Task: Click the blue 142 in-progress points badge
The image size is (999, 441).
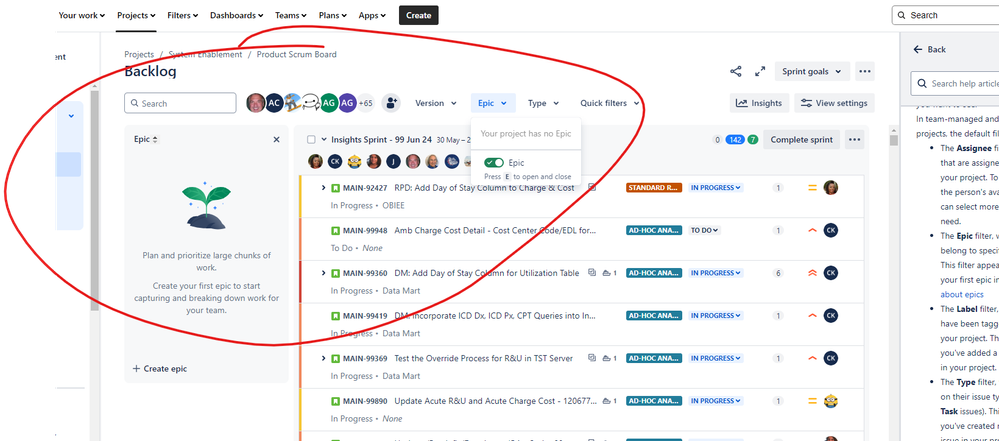Action: coord(735,140)
